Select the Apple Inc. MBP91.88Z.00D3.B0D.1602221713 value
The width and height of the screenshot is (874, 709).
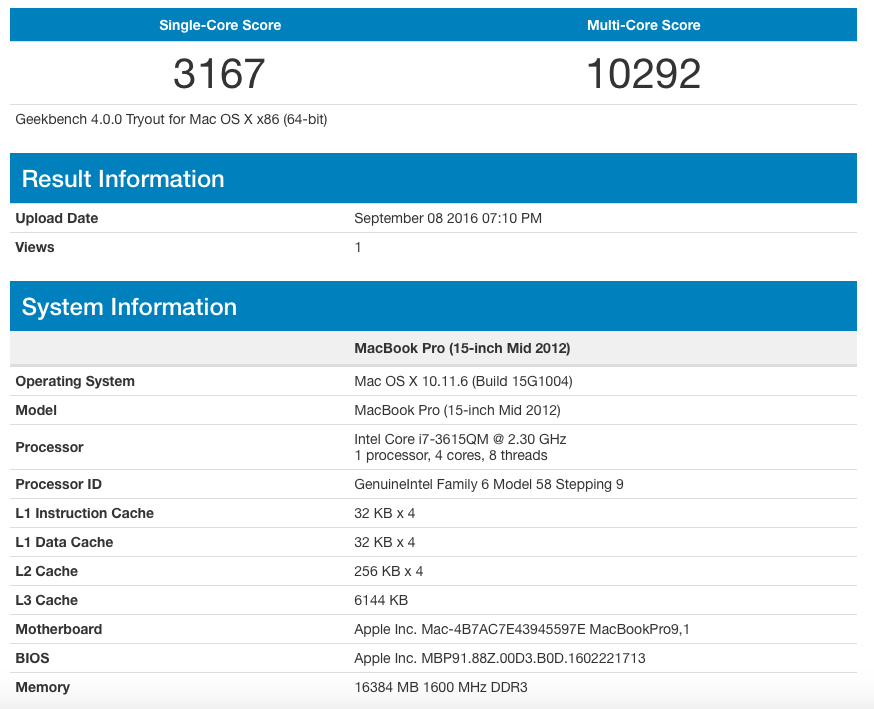pos(500,658)
